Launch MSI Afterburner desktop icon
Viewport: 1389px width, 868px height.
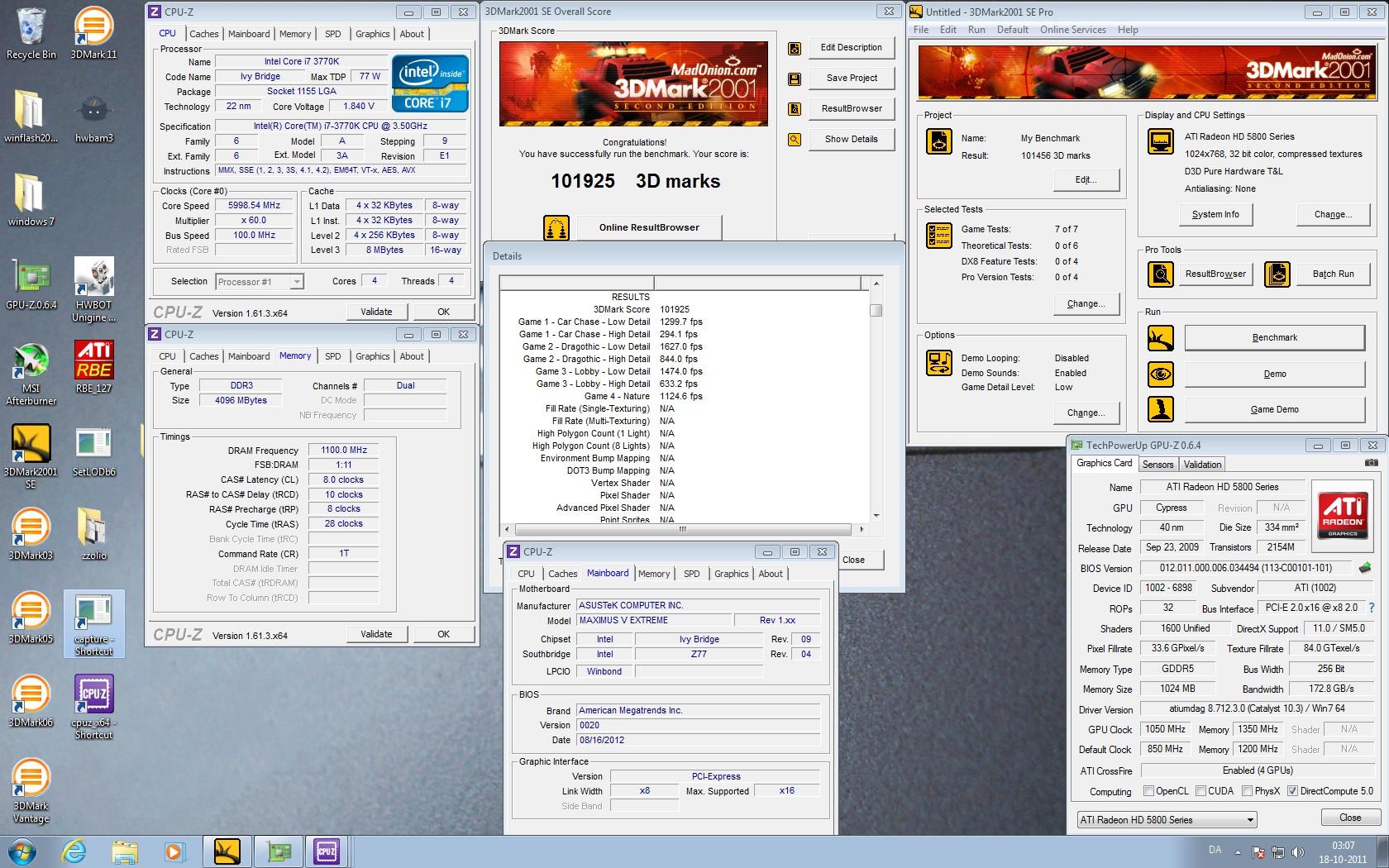click(31, 373)
